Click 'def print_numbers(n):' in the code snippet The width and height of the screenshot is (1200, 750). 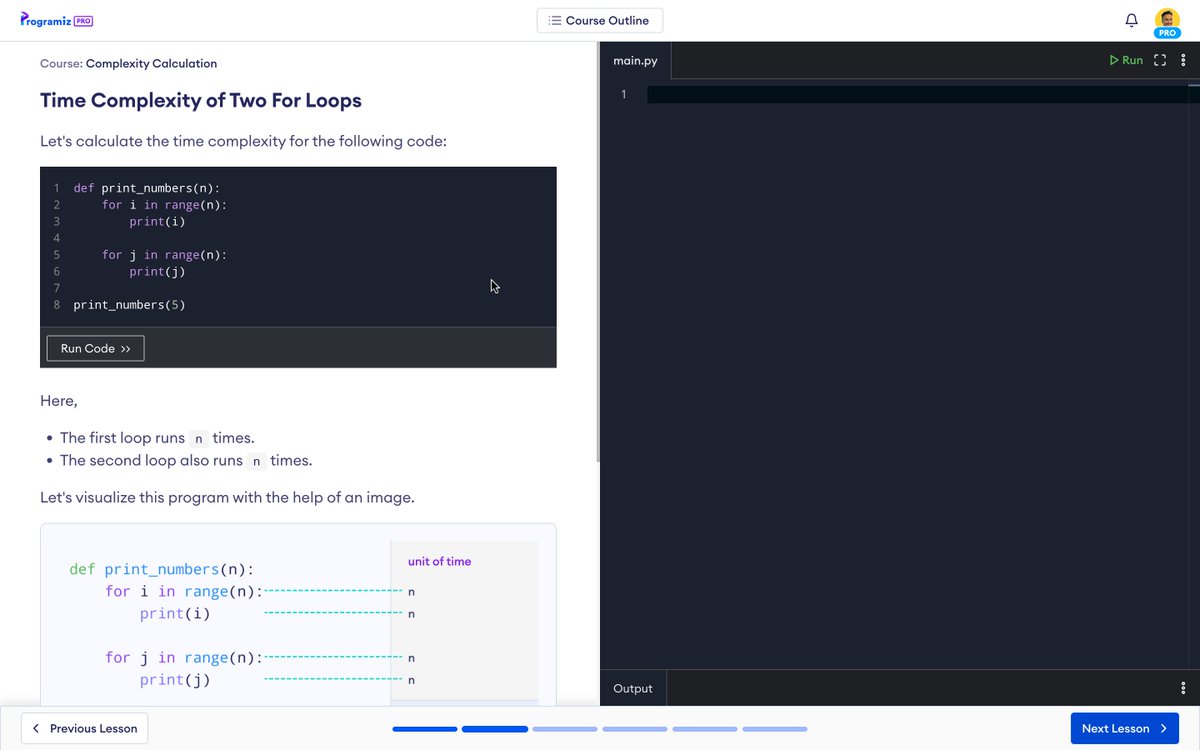pyautogui.click(x=146, y=188)
